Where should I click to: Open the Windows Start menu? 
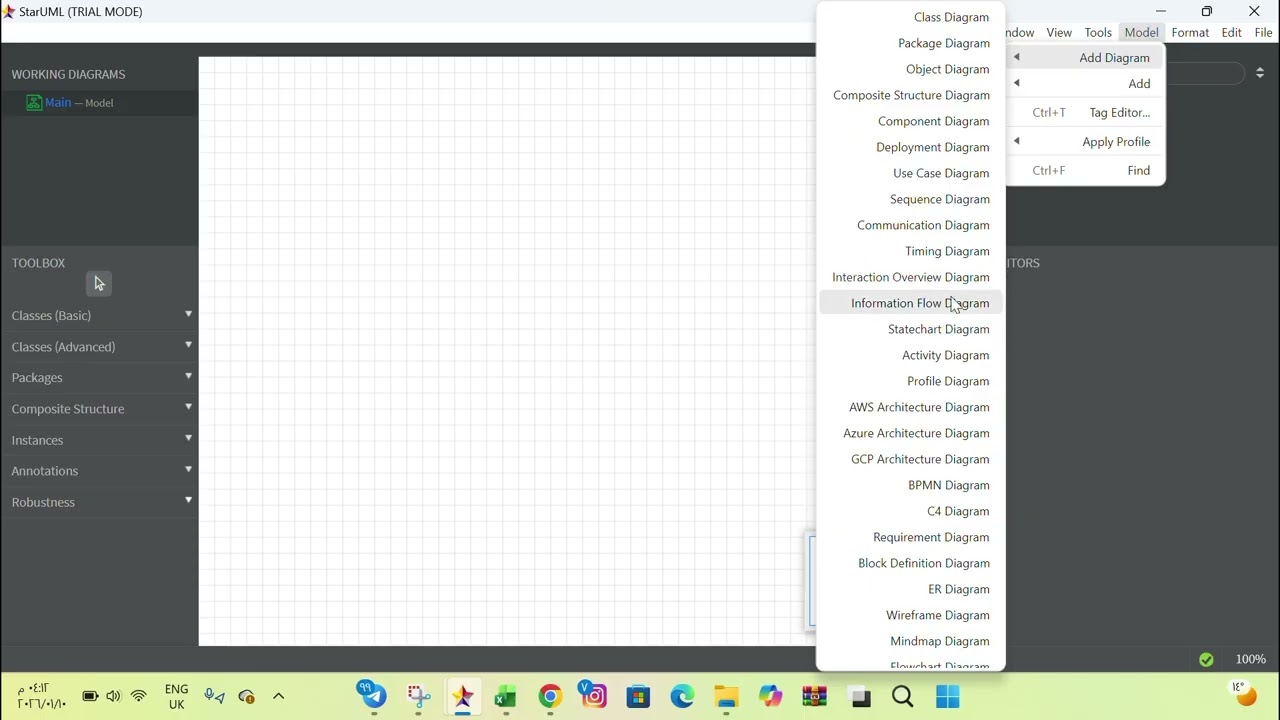947,696
